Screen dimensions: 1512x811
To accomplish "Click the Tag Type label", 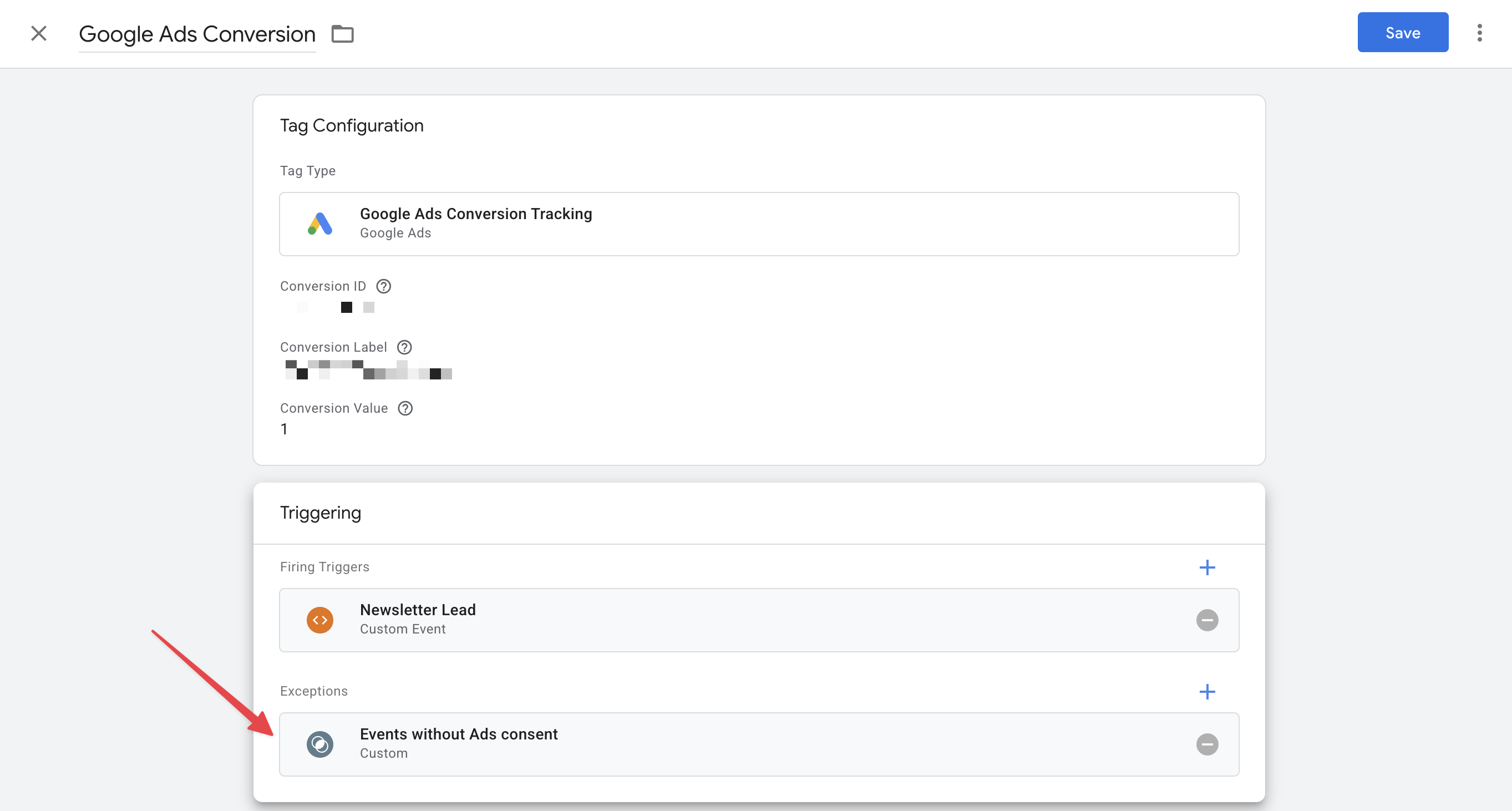I will (x=308, y=171).
